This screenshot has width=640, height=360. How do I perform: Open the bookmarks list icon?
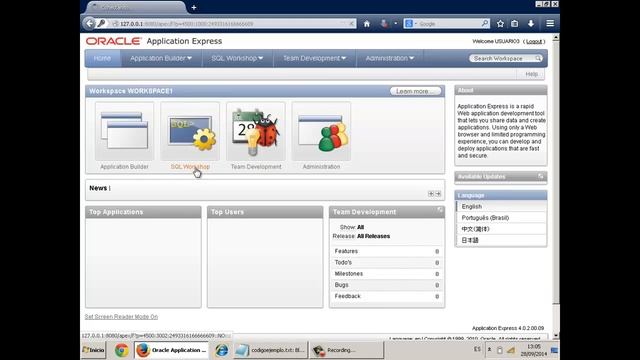pyautogui.click(x=515, y=24)
